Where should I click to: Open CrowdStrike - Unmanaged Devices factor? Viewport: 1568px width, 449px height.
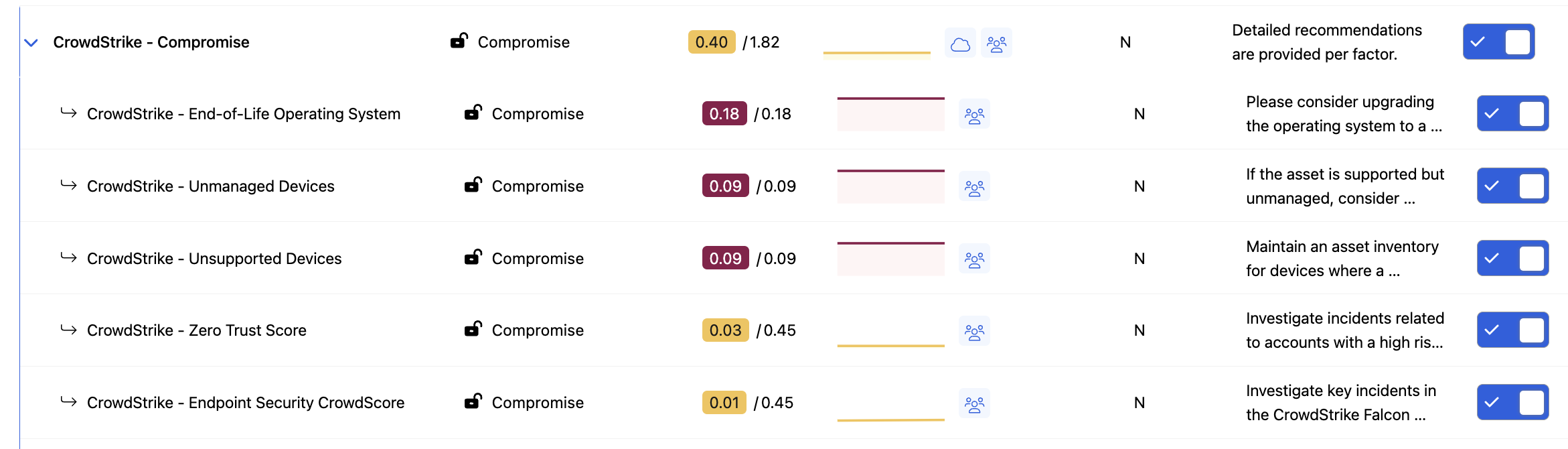210,186
